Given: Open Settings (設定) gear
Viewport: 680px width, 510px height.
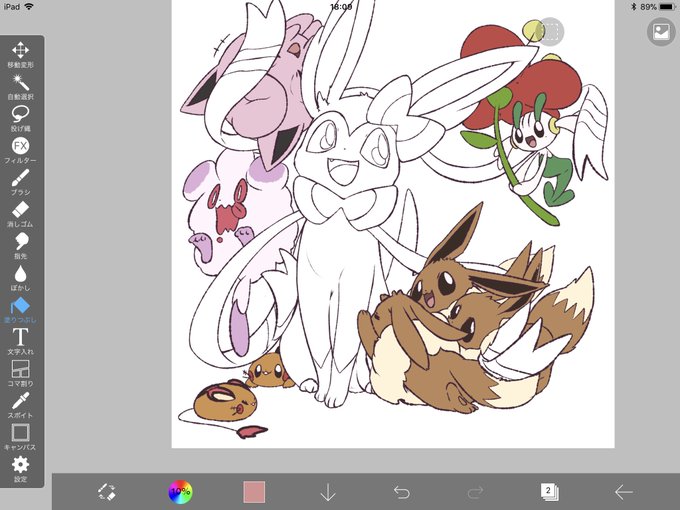Looking at the screenshot, I should click(x=20, y=469).
